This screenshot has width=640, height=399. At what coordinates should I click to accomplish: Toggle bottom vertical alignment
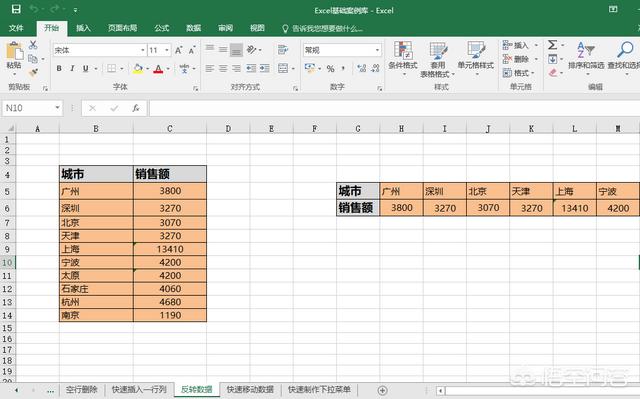click(236, 50)
